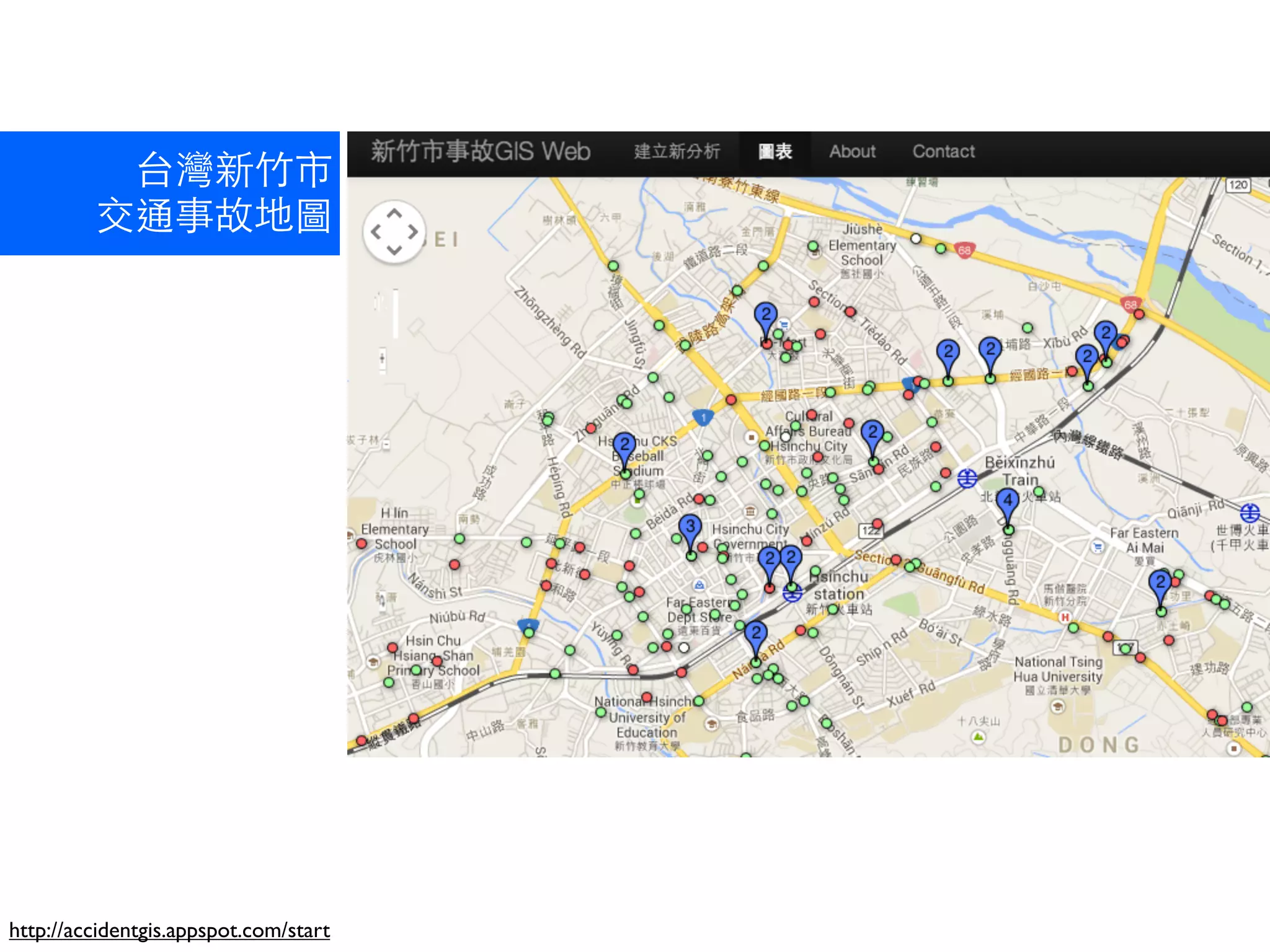Open the 建立新分析 menu item
Image resolution: width=1270 pixels, height=952 pixels.
click(x=677, y=151)
